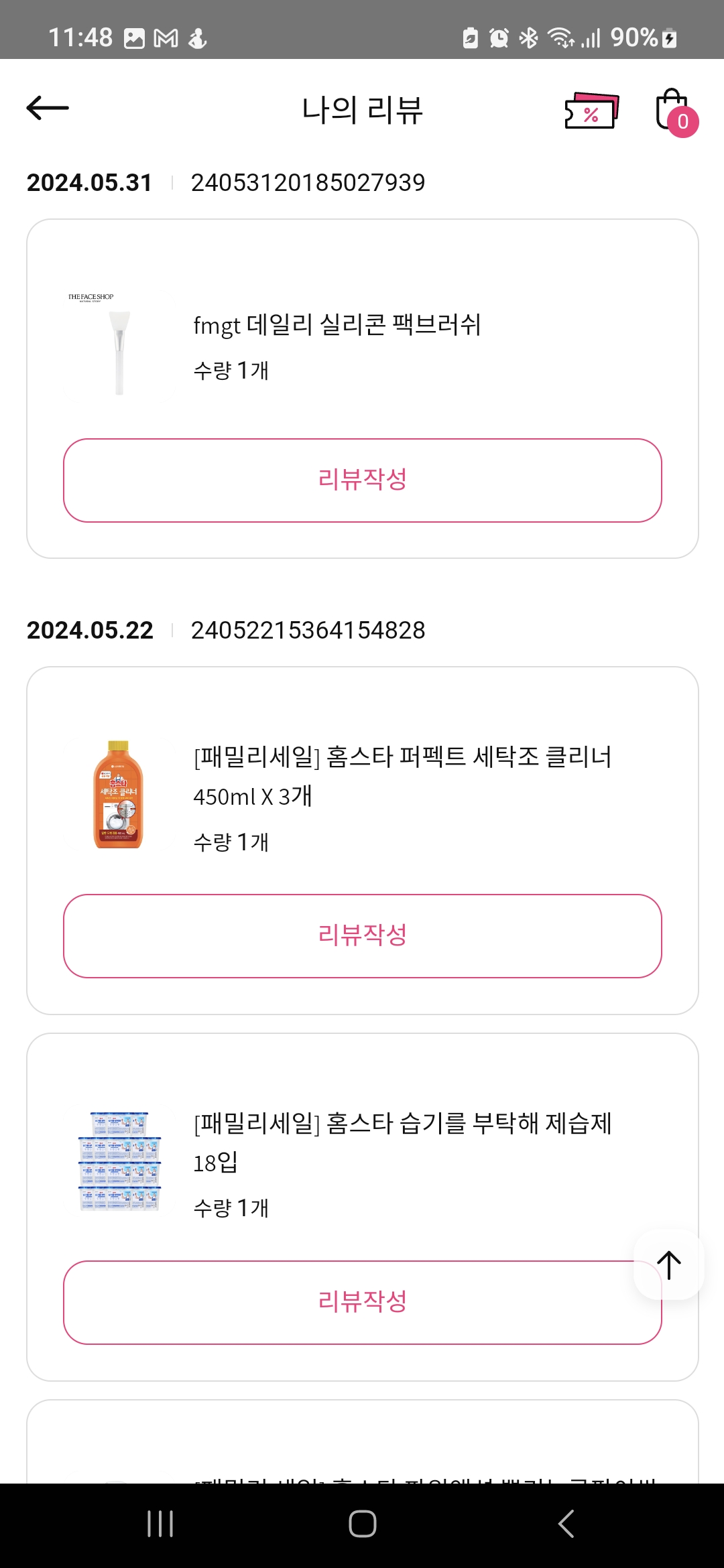Open the pack brush product thumbnail

coord(119,344)
